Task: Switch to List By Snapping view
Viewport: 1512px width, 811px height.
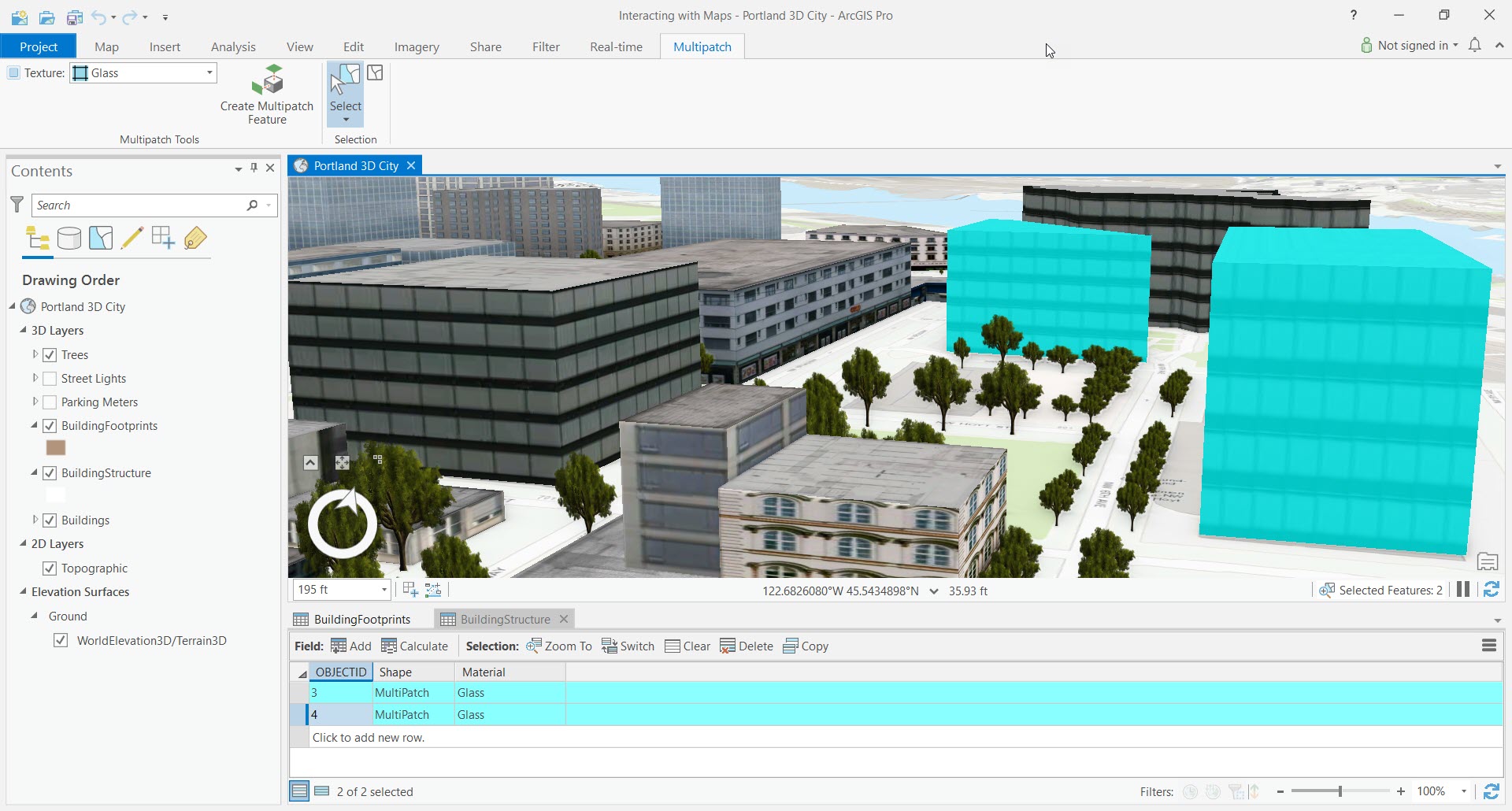Action: point(163,238)
